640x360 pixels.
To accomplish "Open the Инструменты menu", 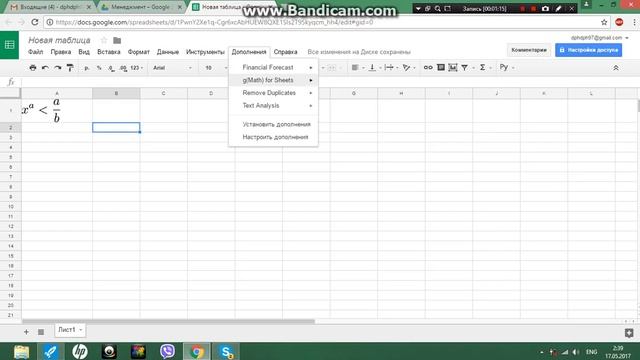I will 205,52.
